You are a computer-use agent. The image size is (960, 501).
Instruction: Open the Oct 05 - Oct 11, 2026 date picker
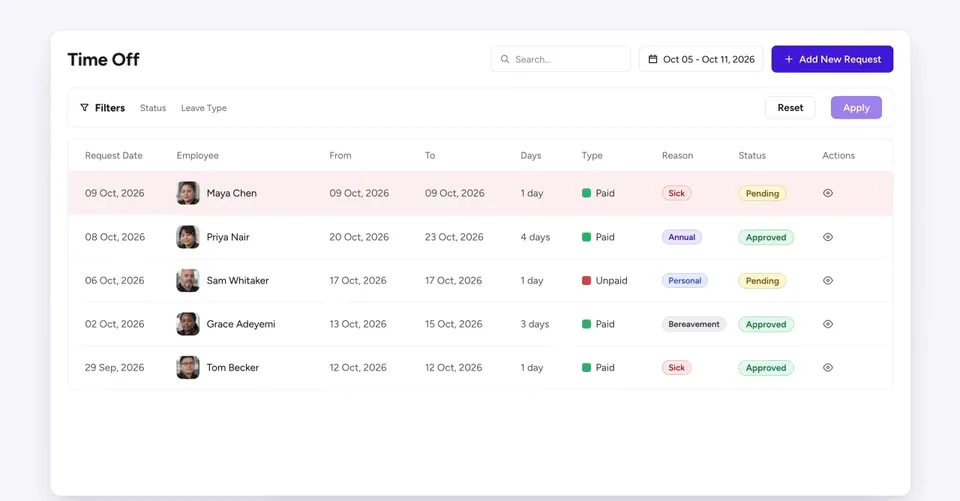701,59
